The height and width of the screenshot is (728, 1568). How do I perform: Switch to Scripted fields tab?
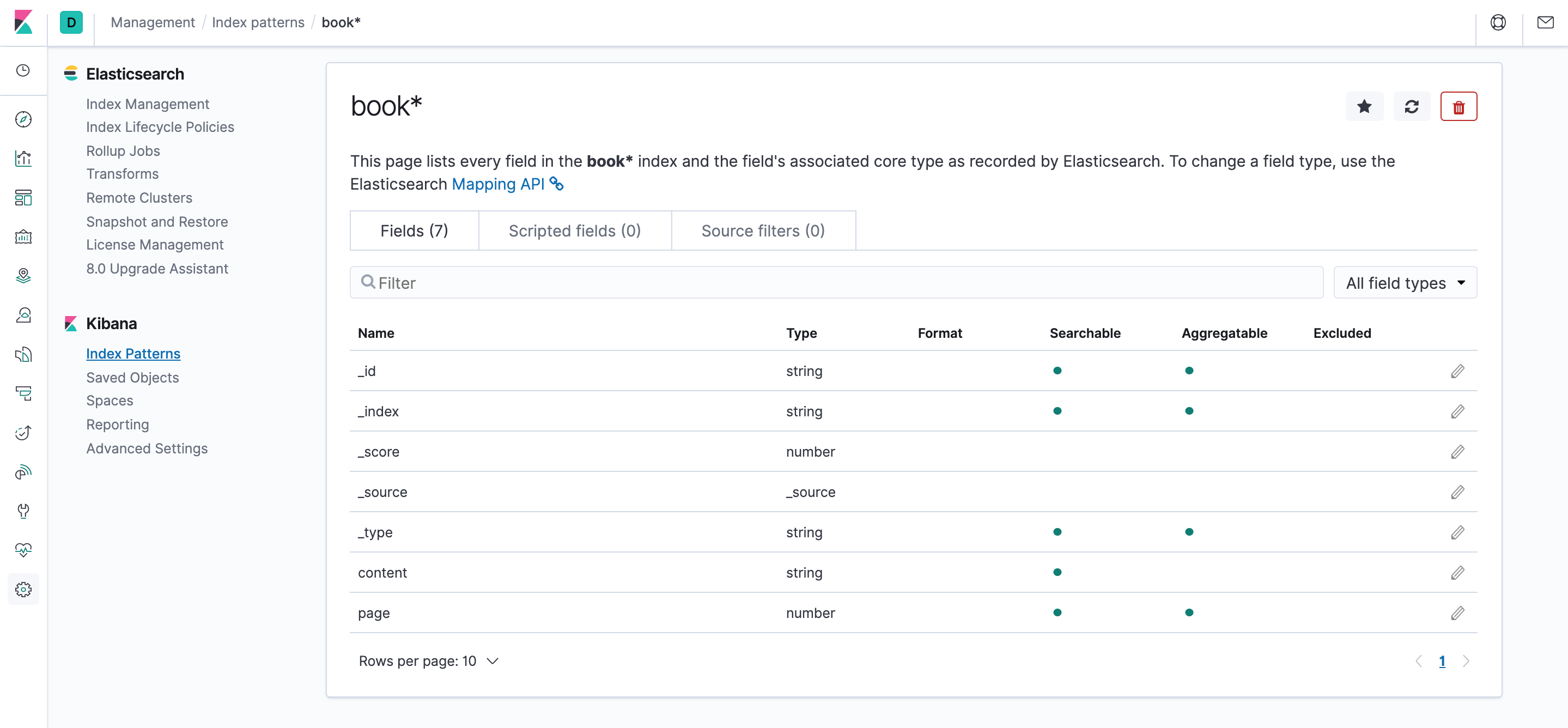point(574,230)
